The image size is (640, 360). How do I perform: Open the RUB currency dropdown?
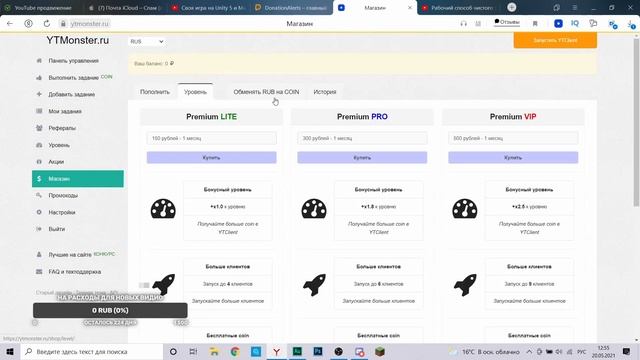coord(147,41)
